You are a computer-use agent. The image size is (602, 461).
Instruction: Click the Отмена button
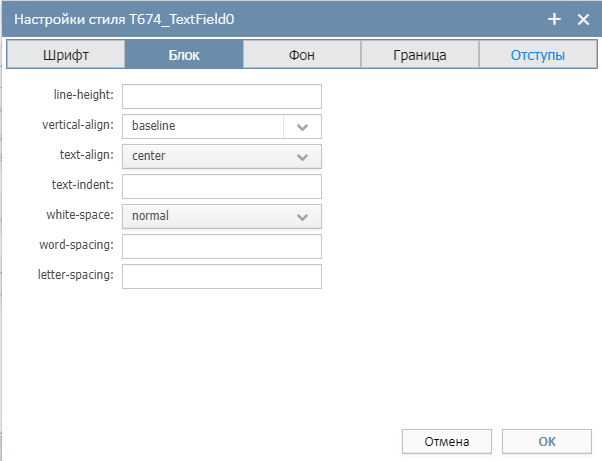(447, 441)
